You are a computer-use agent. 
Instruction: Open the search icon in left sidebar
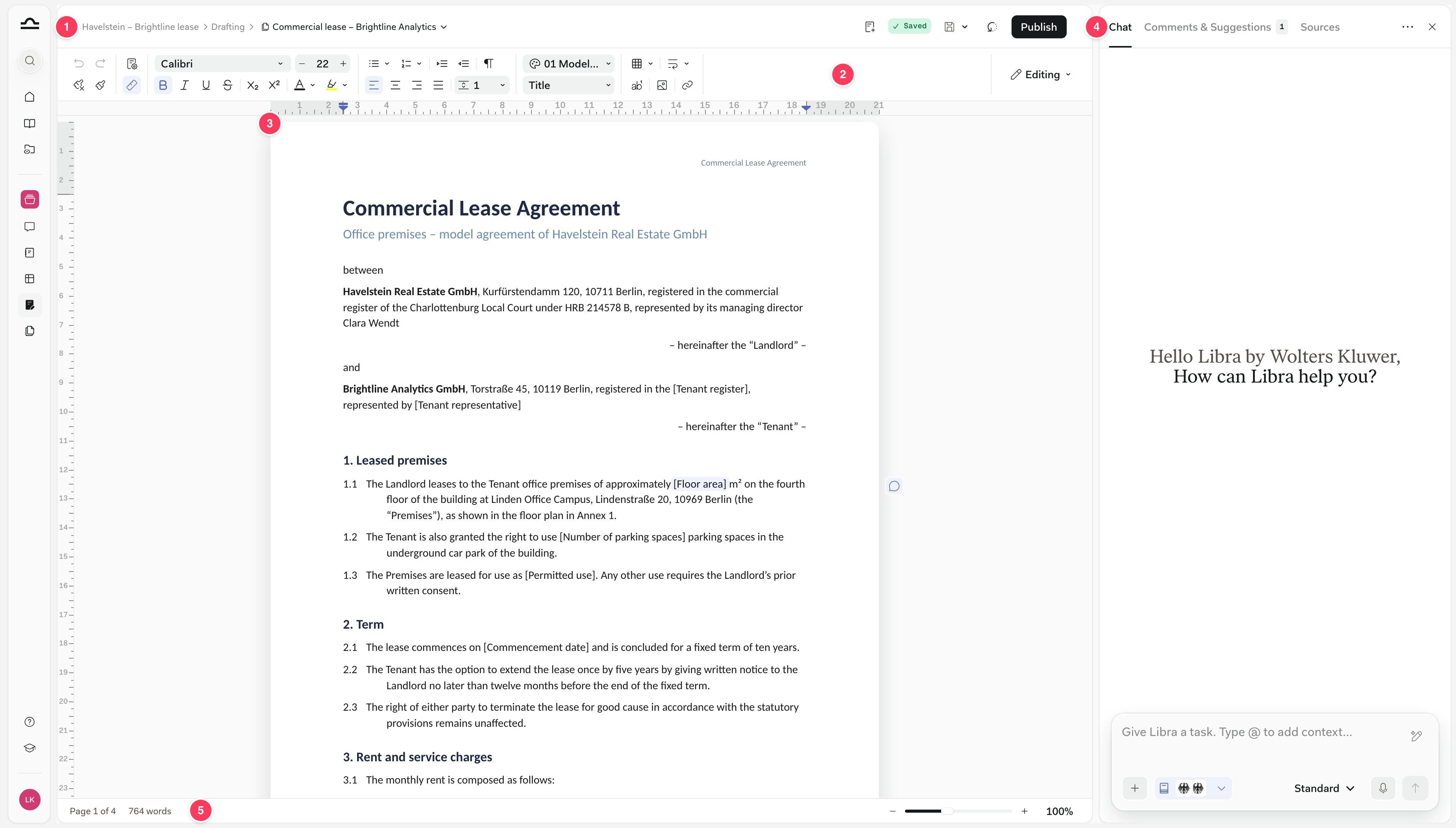pyautogui.click(x=30, y=61)
